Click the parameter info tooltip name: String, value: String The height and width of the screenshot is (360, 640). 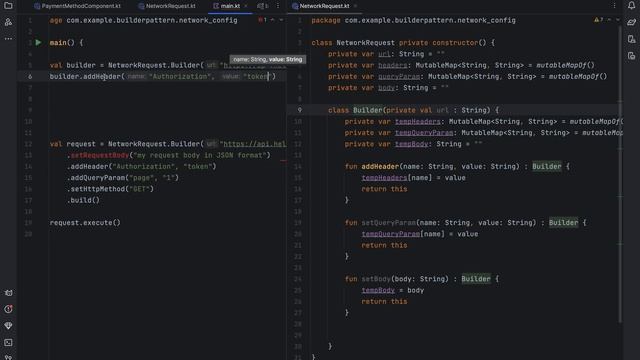pyautogui.click(x=268, y=60)
